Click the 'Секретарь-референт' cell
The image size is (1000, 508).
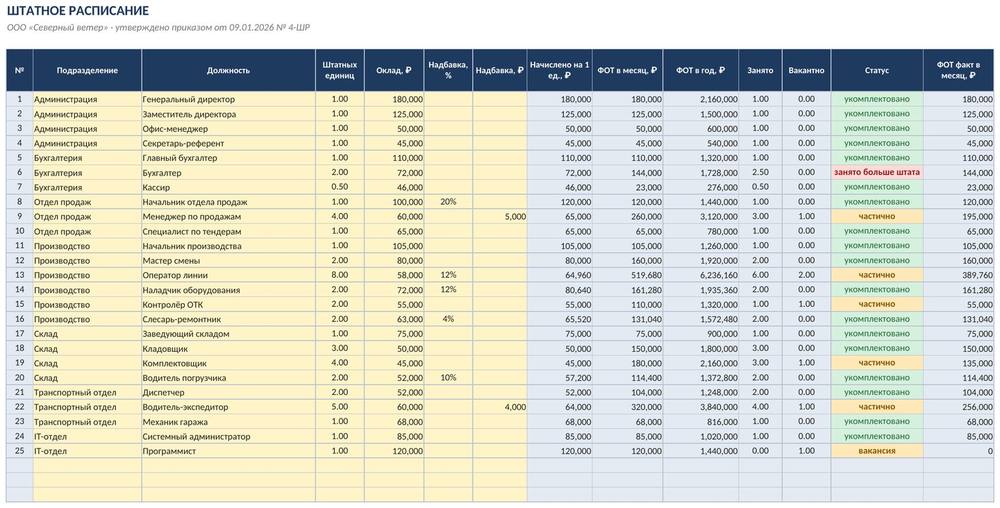coord(228,143)
